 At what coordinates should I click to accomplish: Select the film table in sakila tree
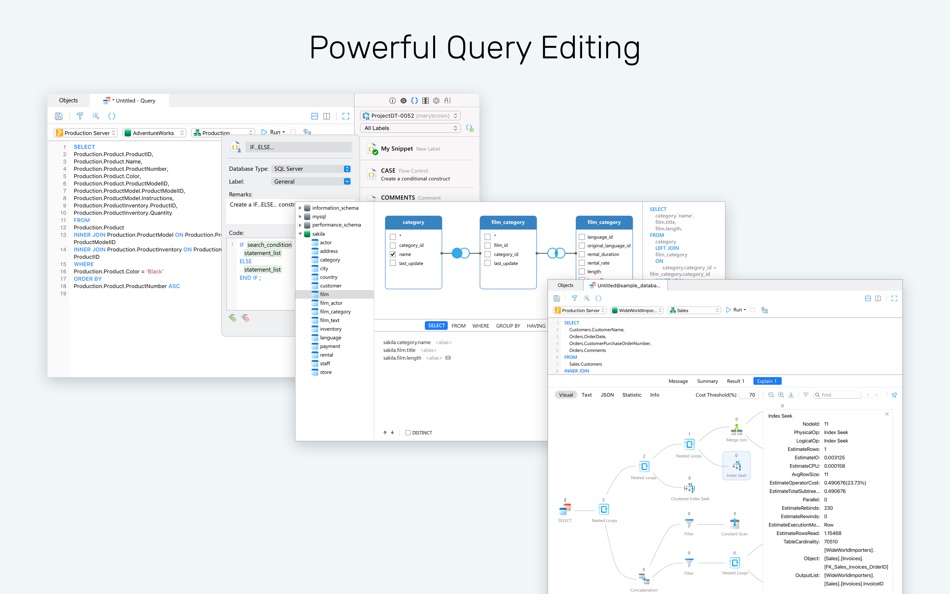pos(335,294)
